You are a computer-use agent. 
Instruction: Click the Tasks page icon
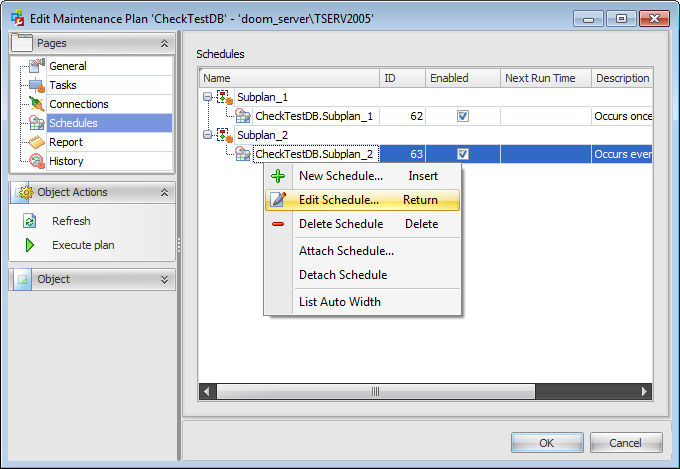36,85
